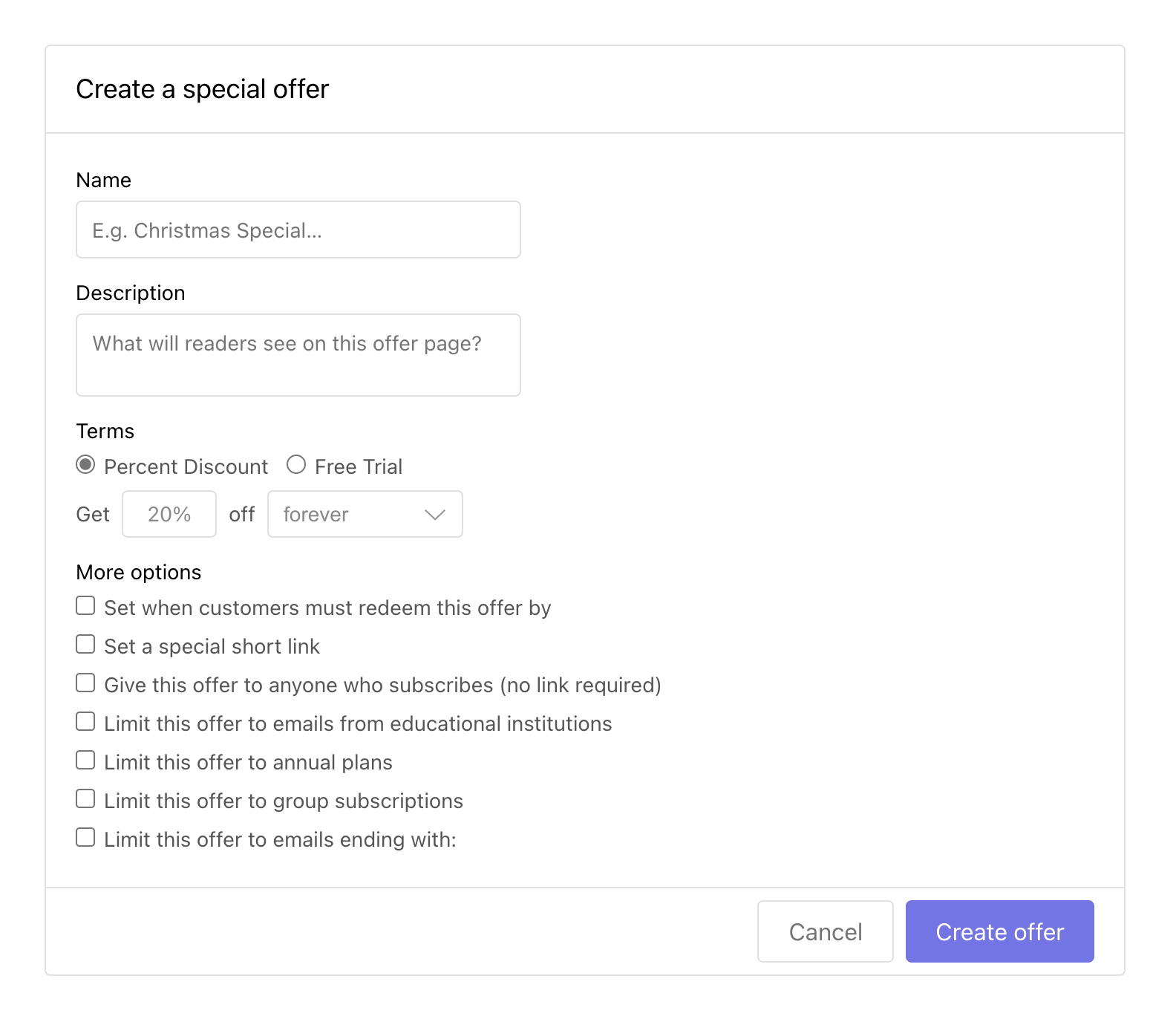This screenshot has width=1176, height=1022.
Task: Click the Description text area
Action: tap(298, 355)
